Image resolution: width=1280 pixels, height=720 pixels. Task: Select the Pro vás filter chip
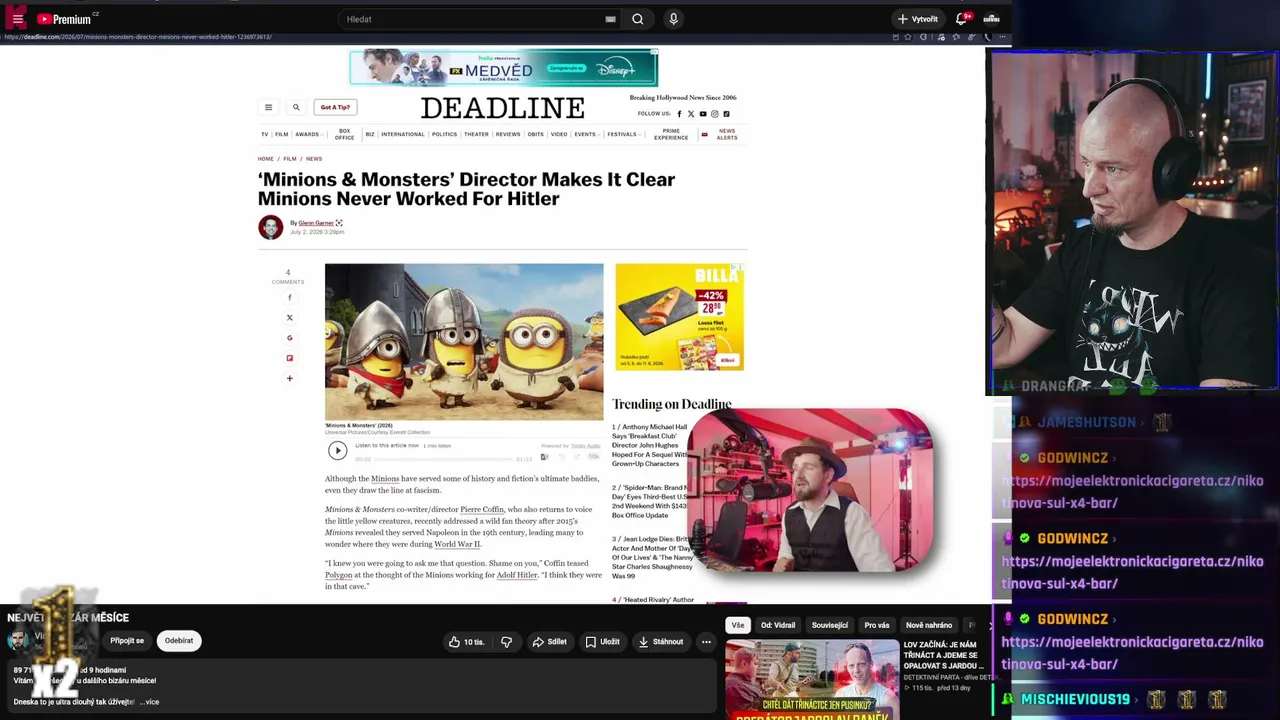pos(877,625)
